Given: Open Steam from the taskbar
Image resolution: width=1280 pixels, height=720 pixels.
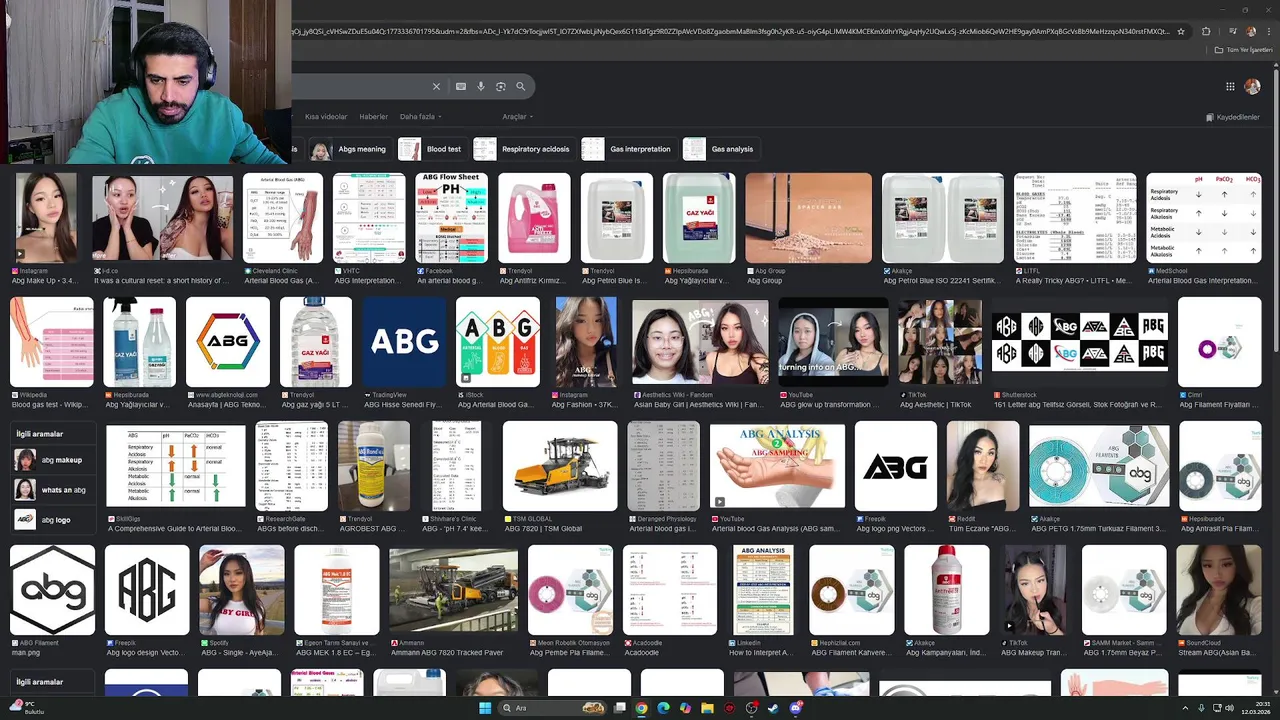Looking at the screenshot, I should (773, 708).
